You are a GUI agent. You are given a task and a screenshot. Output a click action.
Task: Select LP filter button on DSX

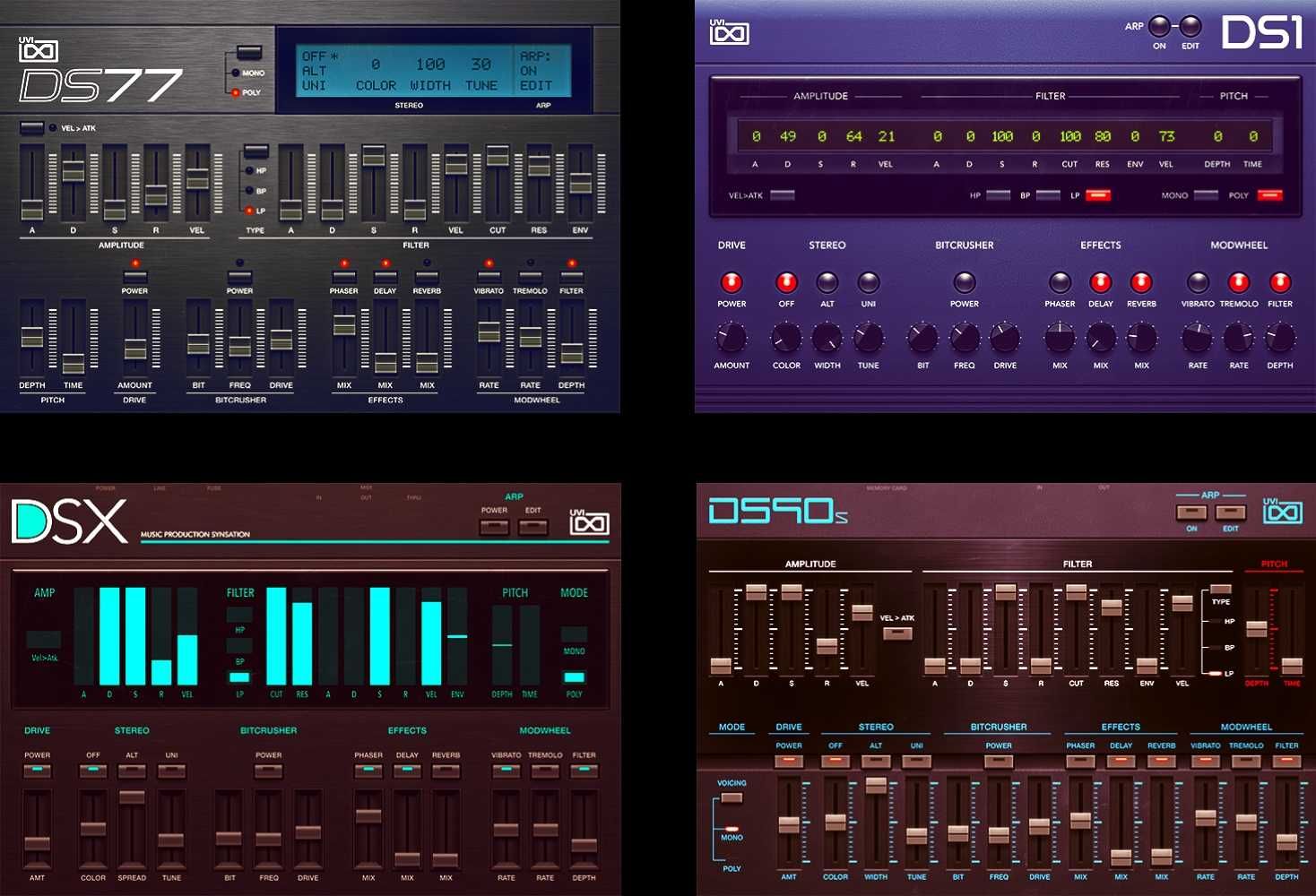click(x=239, y=677)
